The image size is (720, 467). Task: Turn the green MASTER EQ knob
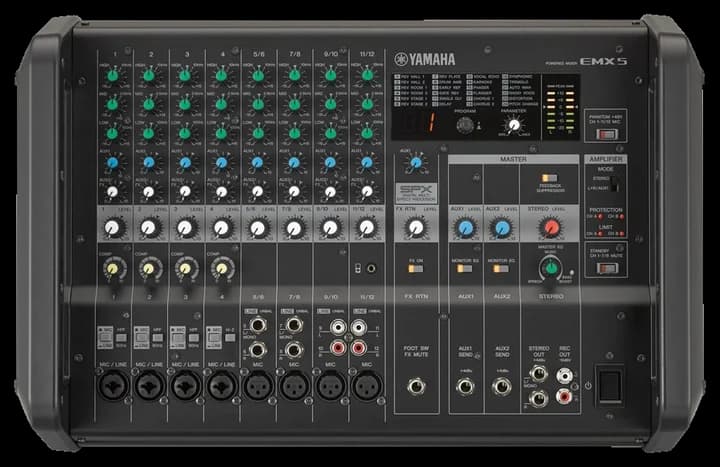[x=551, y=268]
